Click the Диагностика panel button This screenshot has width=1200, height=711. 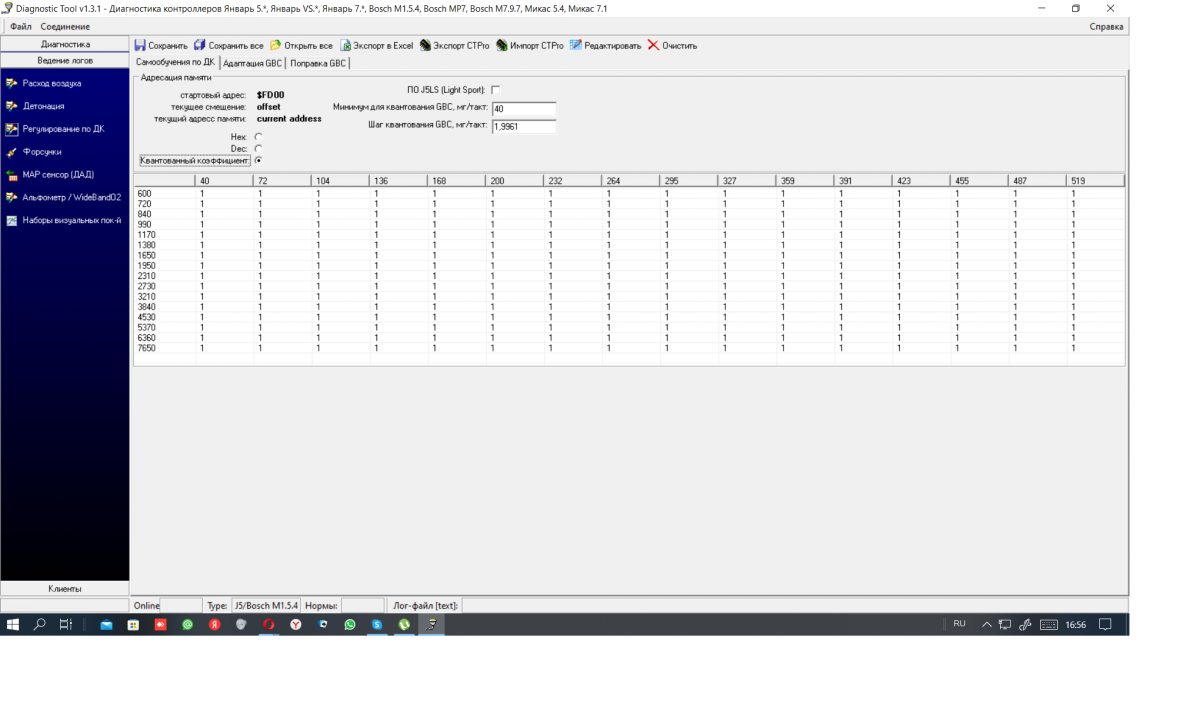(65, 44)
